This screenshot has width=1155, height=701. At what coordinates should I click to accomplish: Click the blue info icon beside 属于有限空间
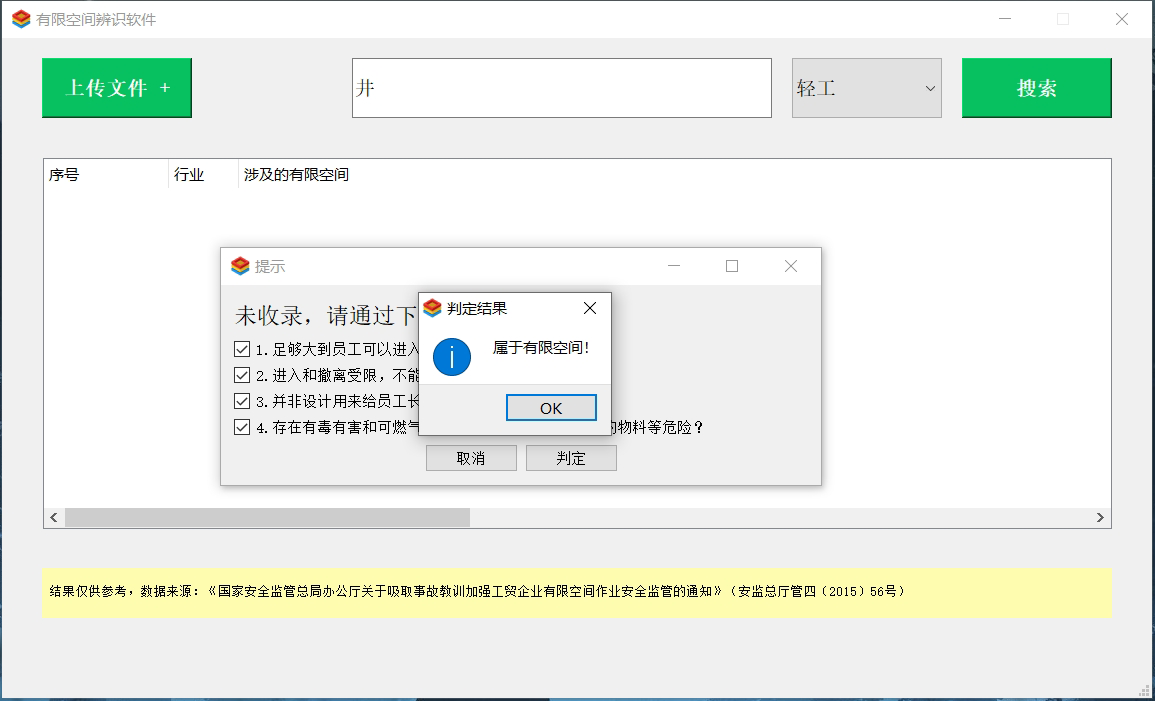click(451, 357)
